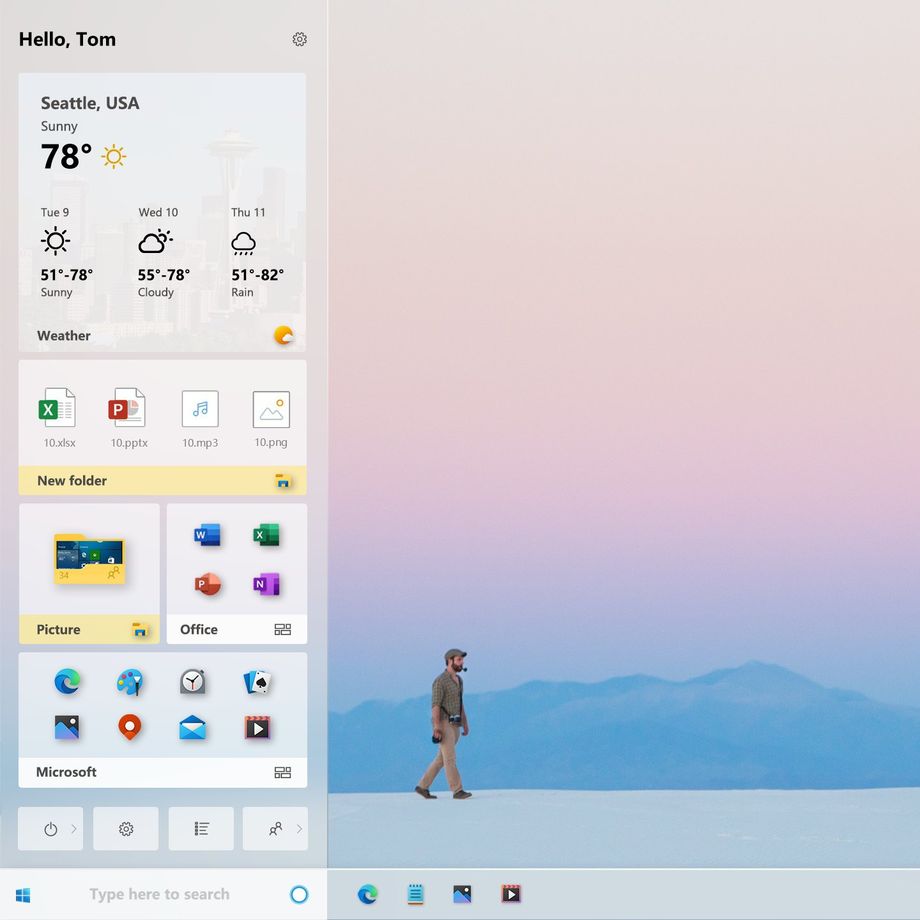The width and height of the screenshot is (920, 920).
Task: Open Microsoft Edge in the Microsoft group
Action: [67, 682]
